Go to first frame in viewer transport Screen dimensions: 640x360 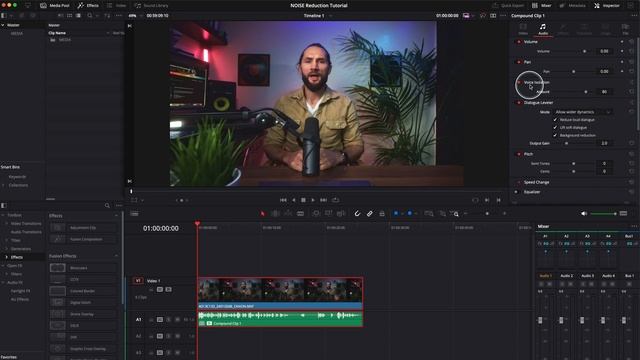click(x=283, y=200)
